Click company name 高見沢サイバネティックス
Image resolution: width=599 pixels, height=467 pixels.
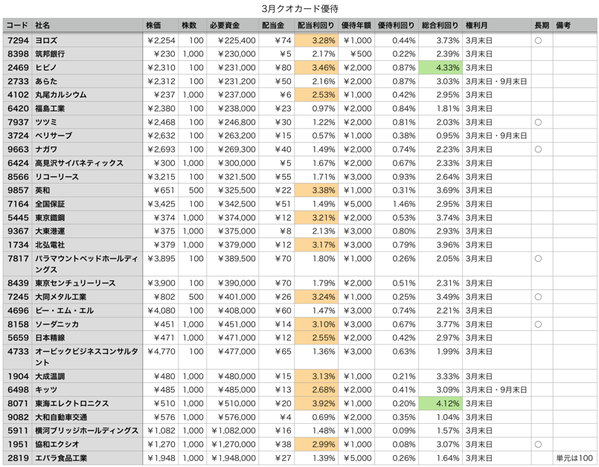click(79, 163)
